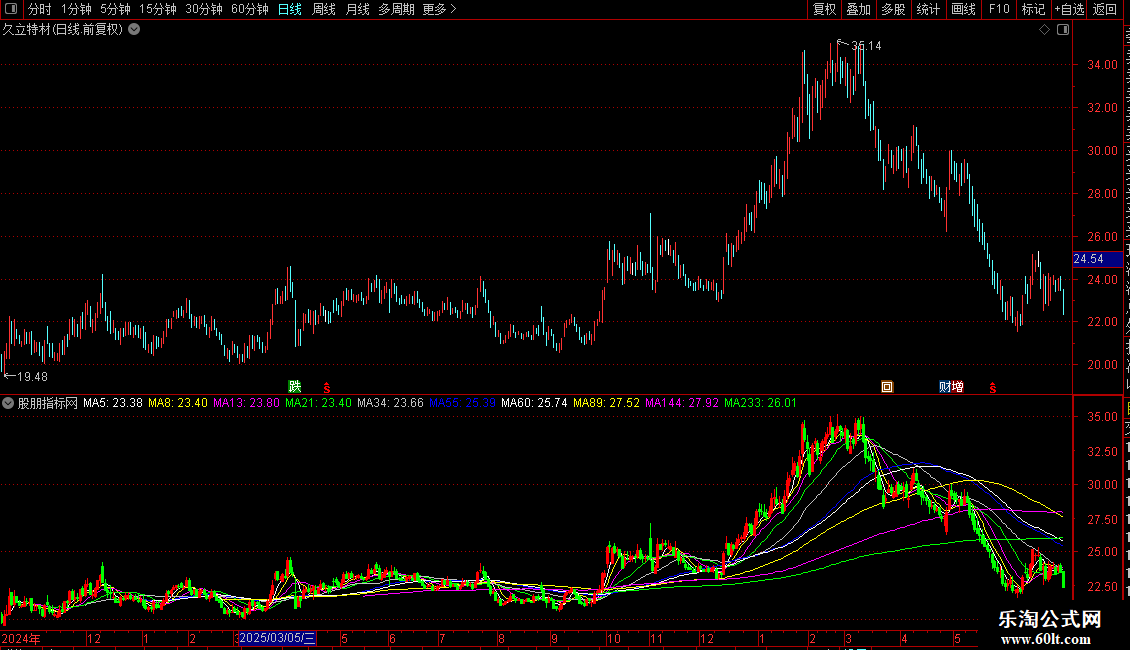Click the red S marker near 财增
Screen dimensions: 1130x650
992,388
